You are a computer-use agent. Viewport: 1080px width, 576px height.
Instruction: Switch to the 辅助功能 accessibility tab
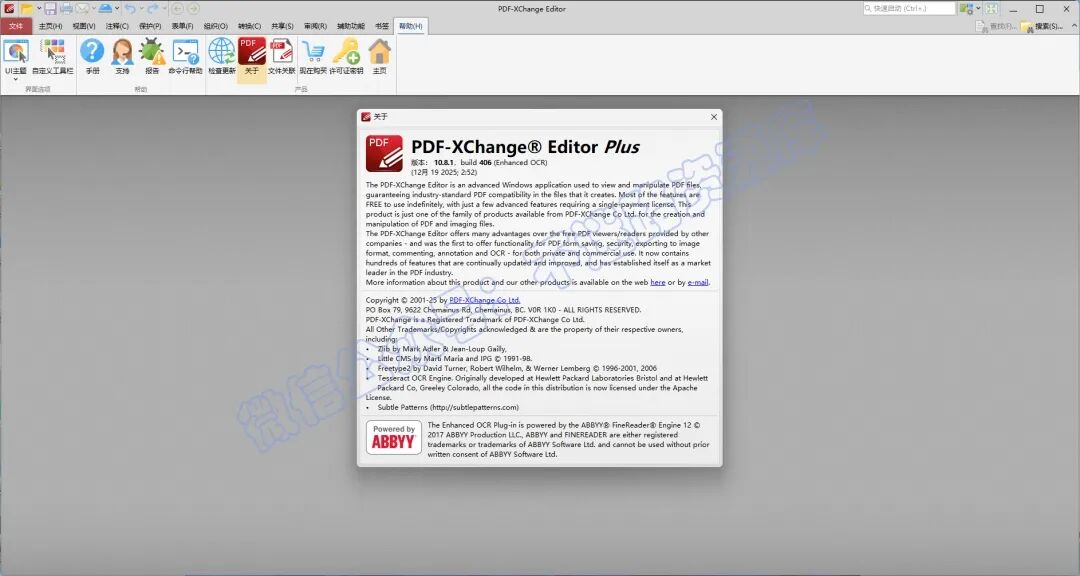[351, 26]
